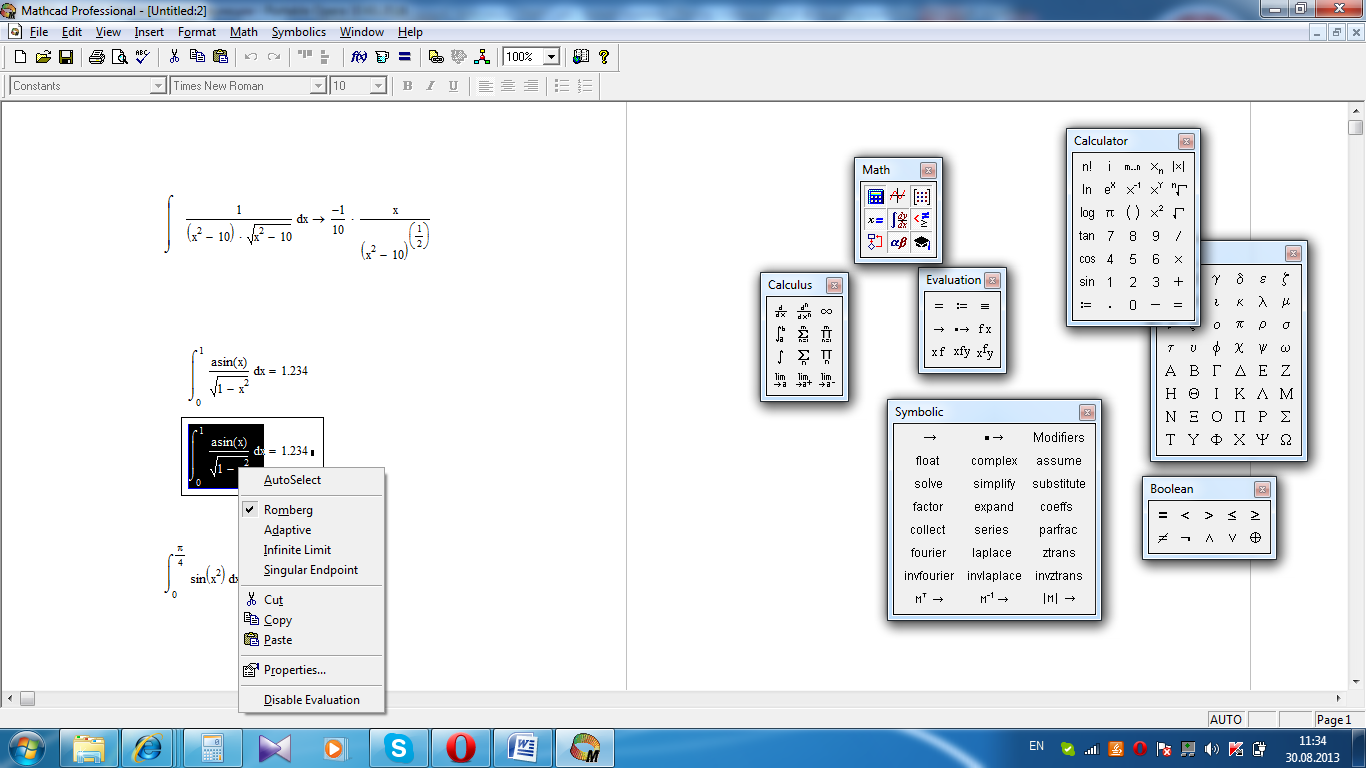Click the Insert Unit measuring cup icon
The width and height of the screenshot is (1366, 768).
[382, 57]
